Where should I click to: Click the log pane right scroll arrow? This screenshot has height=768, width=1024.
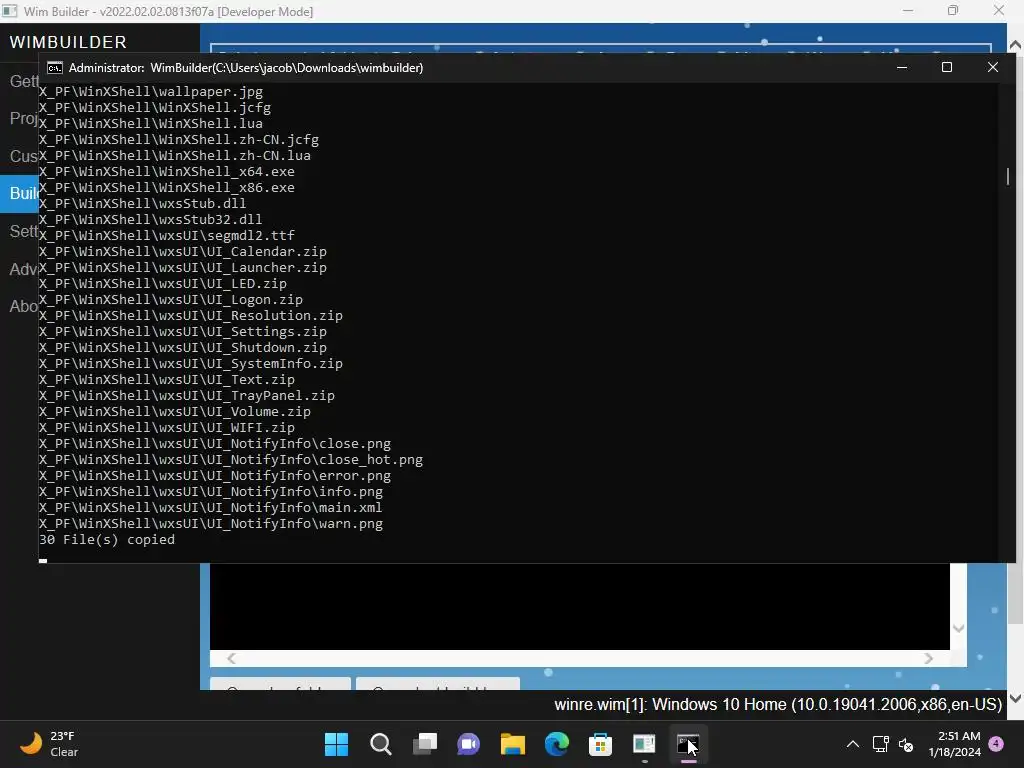coord(929,658)
